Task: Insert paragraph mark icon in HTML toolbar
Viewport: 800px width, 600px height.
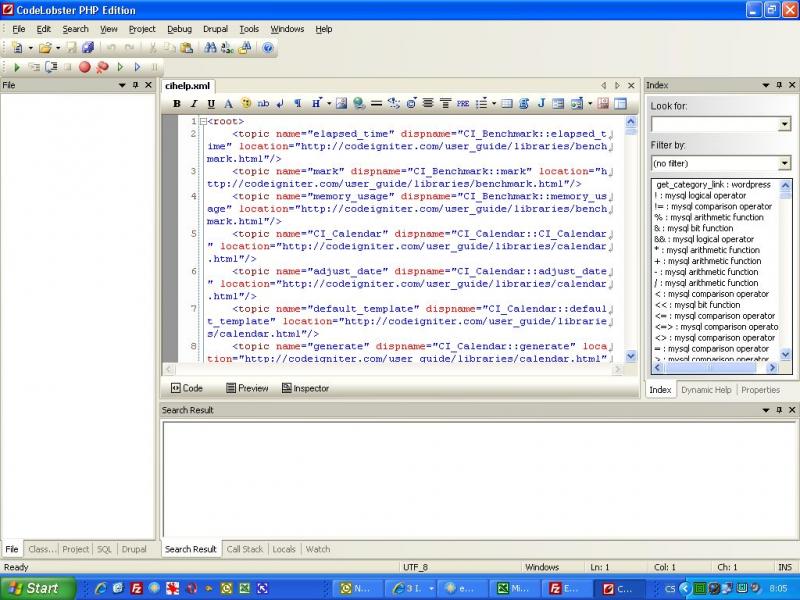Action: click(x=297, y=103)
